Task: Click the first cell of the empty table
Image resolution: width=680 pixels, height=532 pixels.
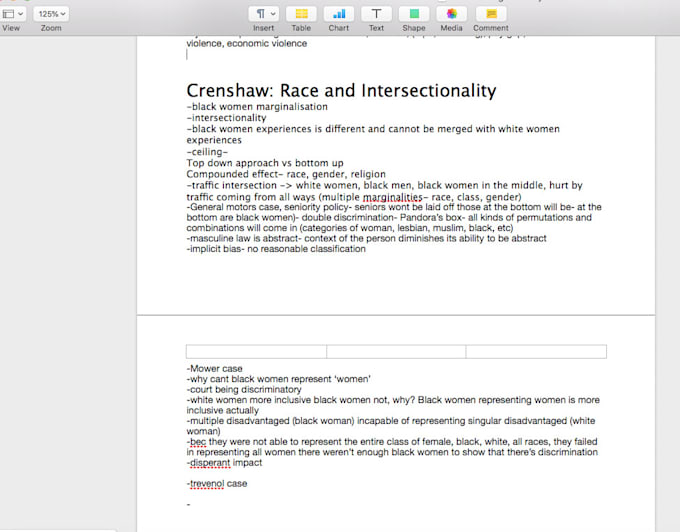Action: click(x=256, y=351)
